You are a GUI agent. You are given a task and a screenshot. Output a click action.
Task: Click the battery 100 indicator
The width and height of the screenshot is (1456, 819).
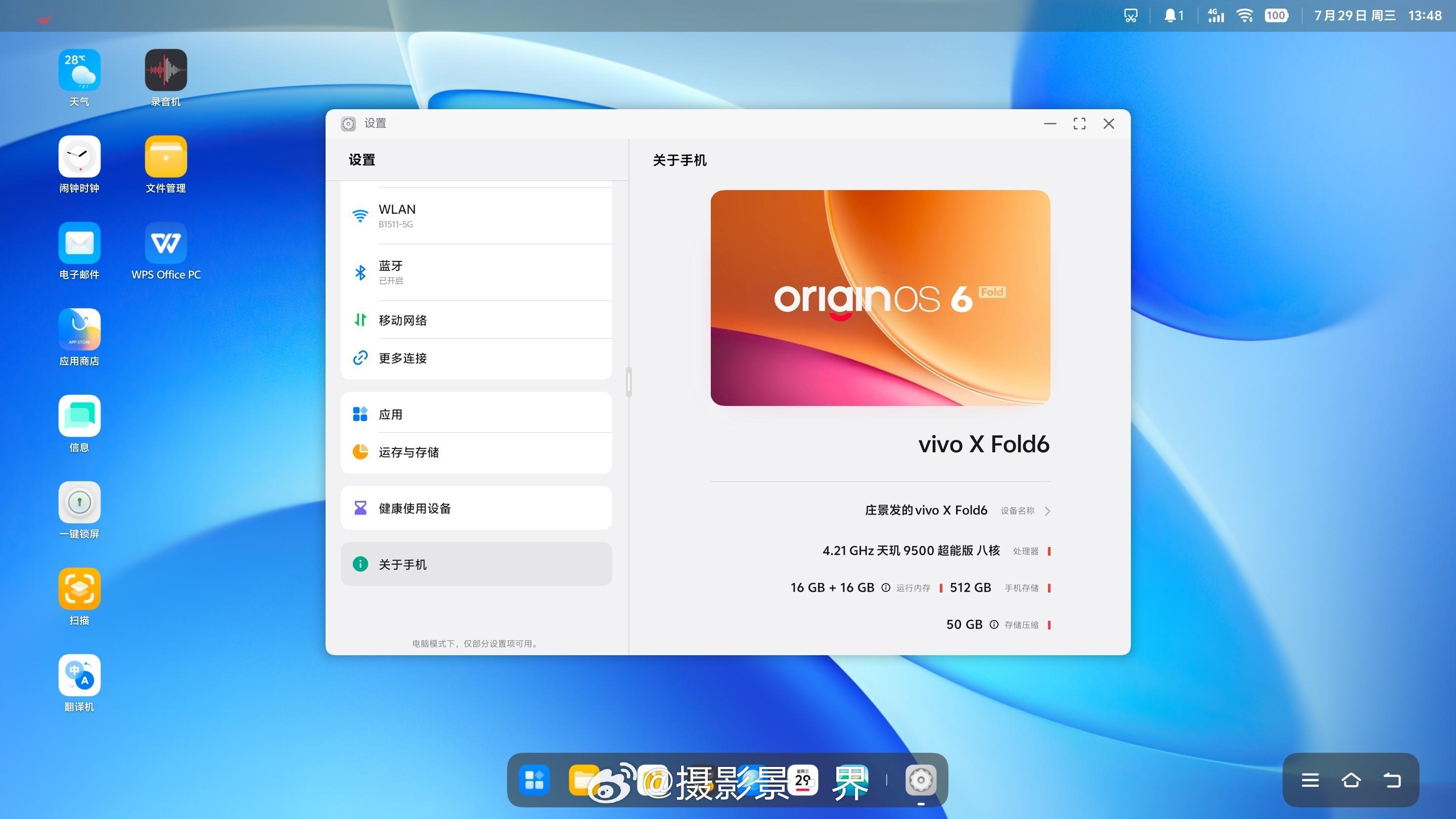(x=1276, y=16)
